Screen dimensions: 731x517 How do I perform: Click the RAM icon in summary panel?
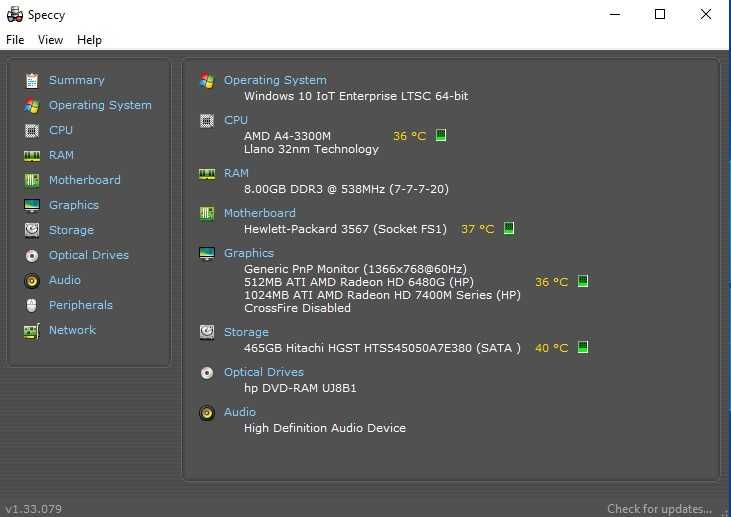(207, 174)
